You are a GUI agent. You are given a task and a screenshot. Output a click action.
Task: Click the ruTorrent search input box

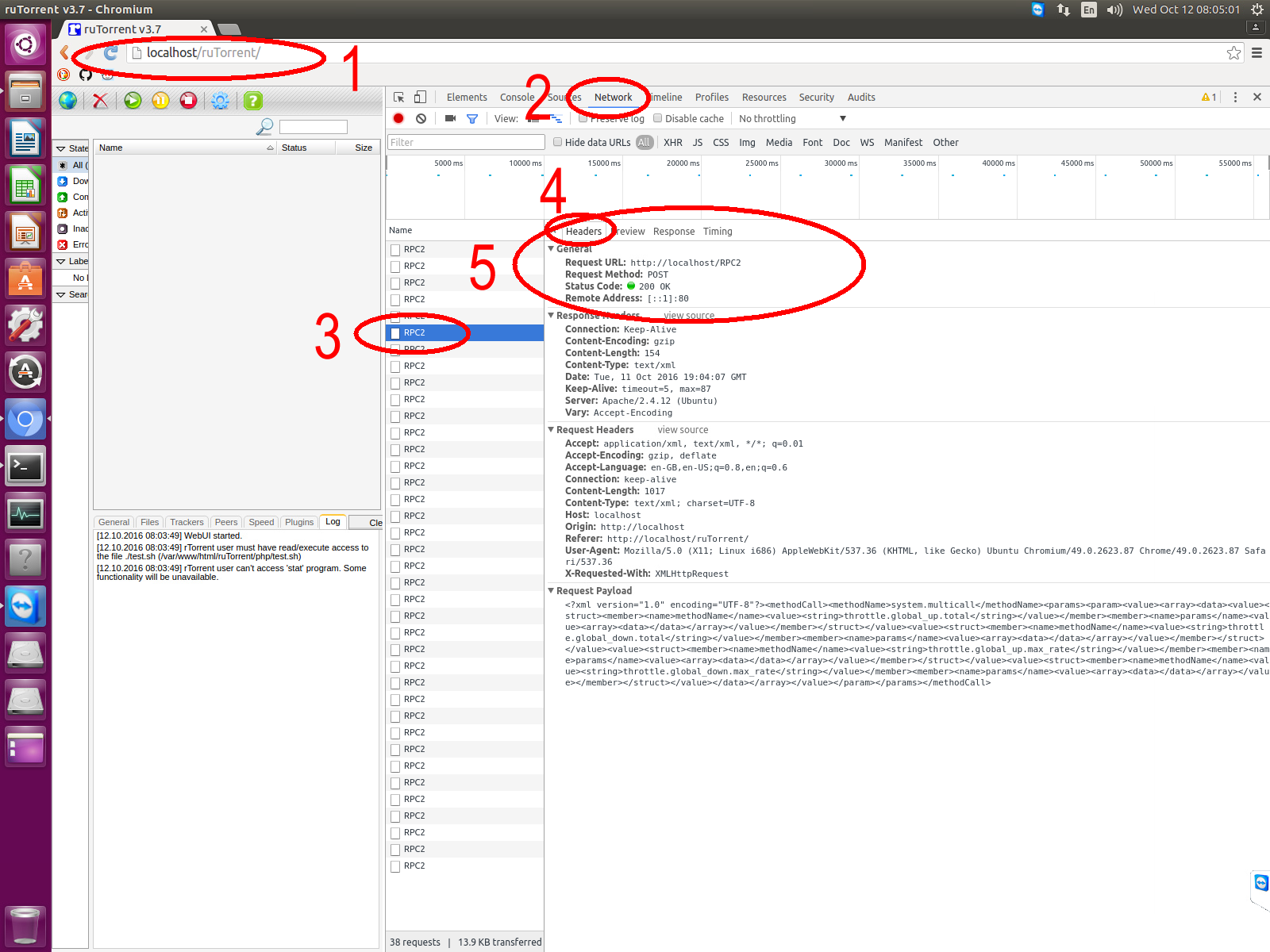point(314,127)
